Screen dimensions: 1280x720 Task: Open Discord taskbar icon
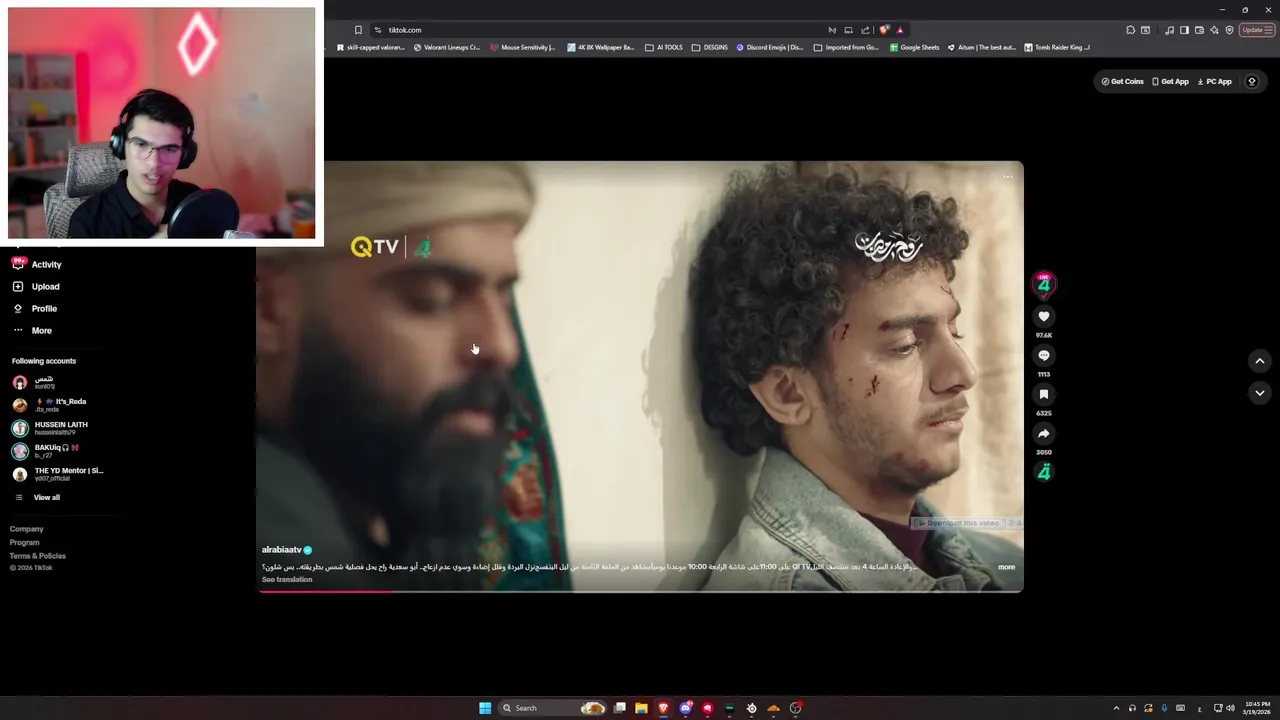tap(685, 708)
